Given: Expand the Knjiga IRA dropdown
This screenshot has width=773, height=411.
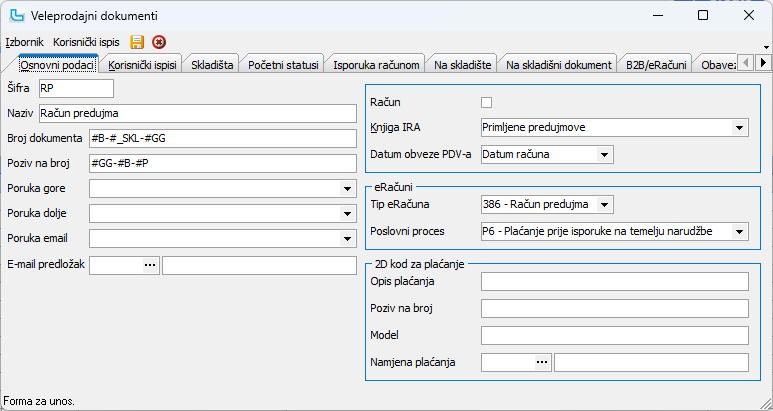Looking at the screenshot, I should click(739, 128).
